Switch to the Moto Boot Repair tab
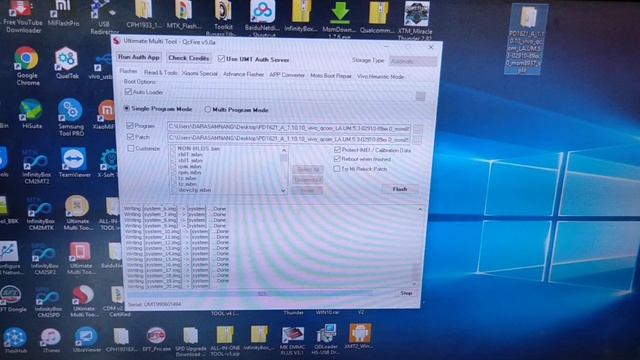Viewport: 640px width, 360px height. [x=331, y=76]
